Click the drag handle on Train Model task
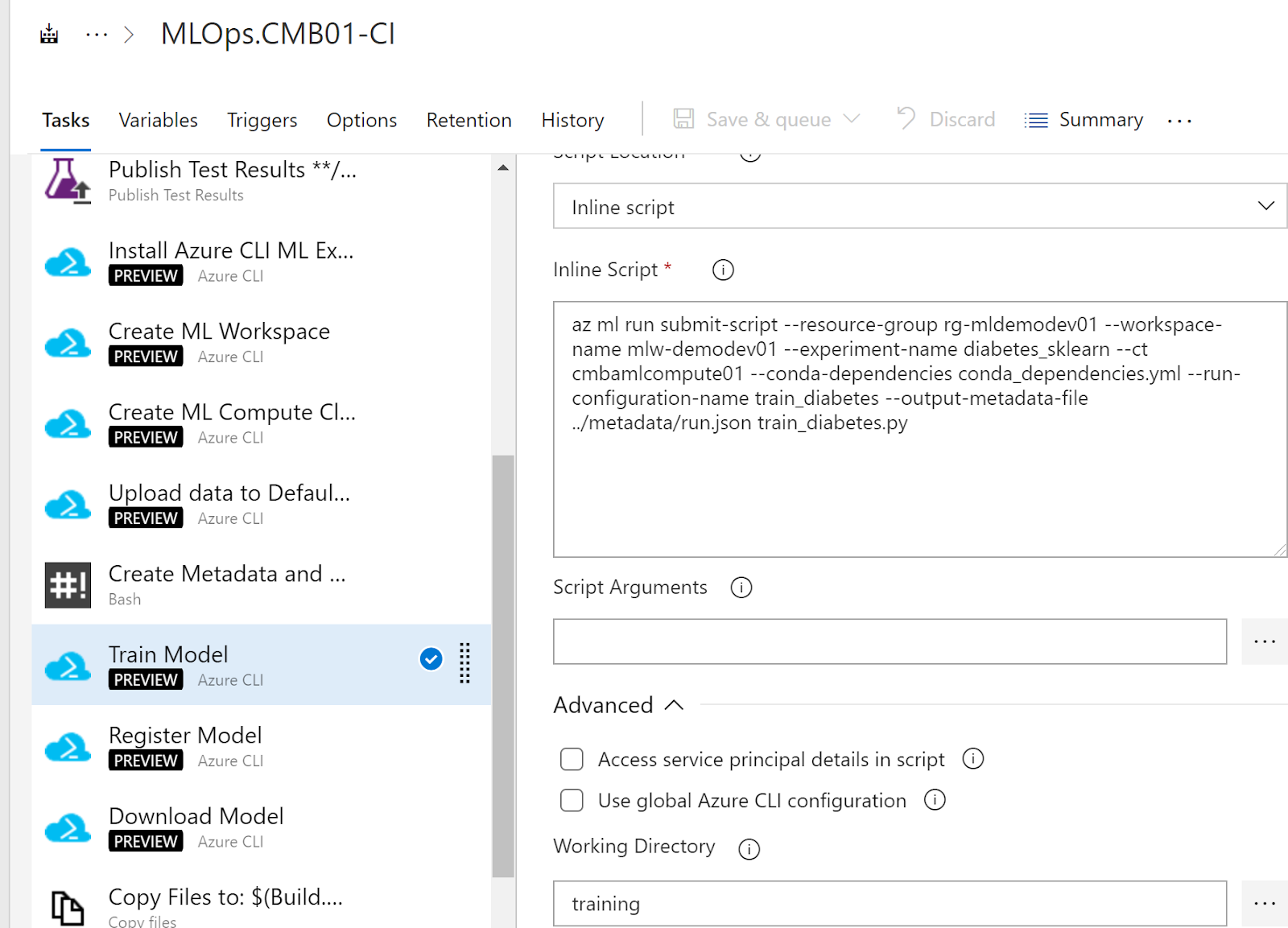This screenshot has width=1288, height=928. pos(464,664)
